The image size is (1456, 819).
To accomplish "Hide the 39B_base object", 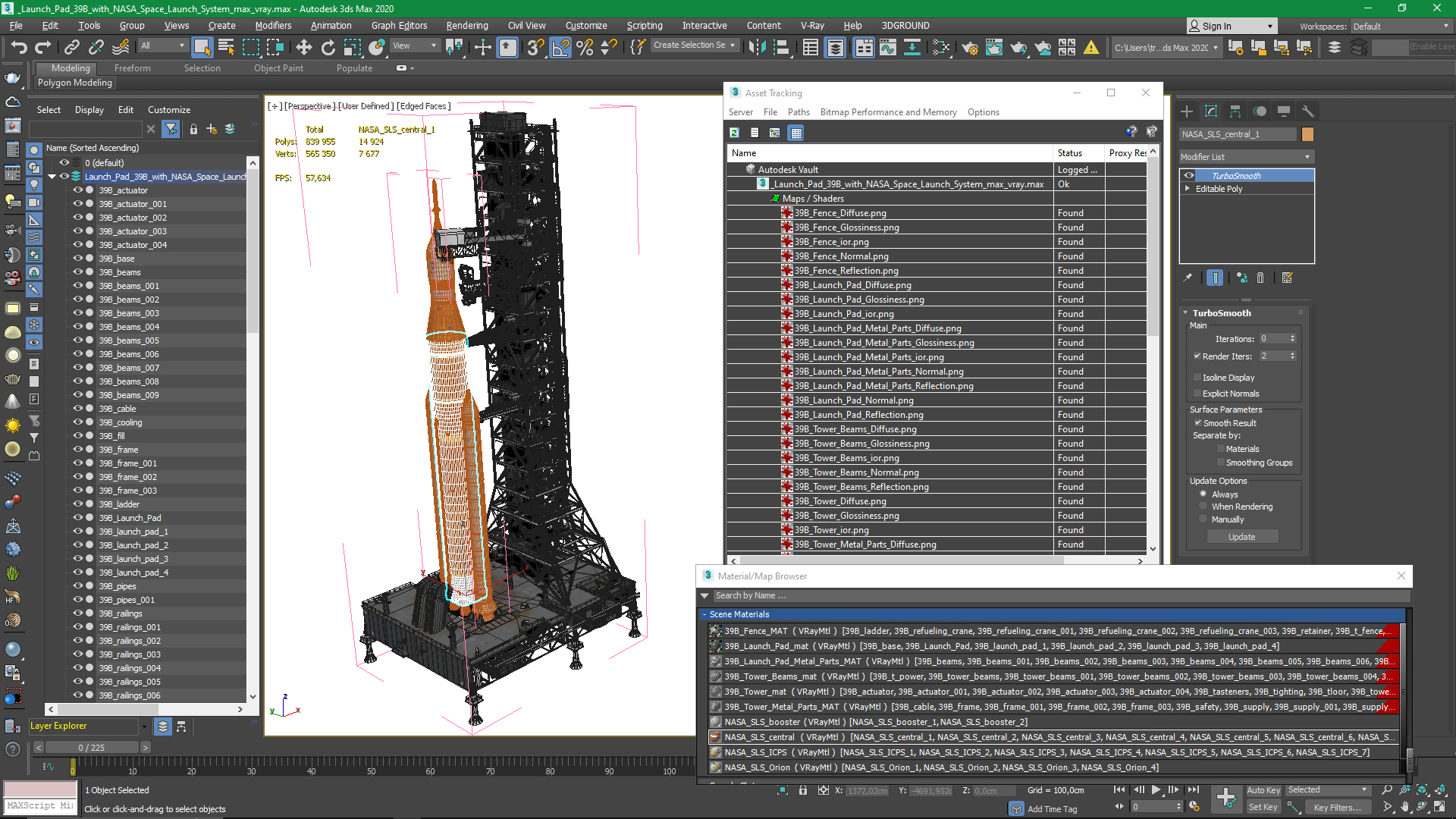I will (77, 259).
